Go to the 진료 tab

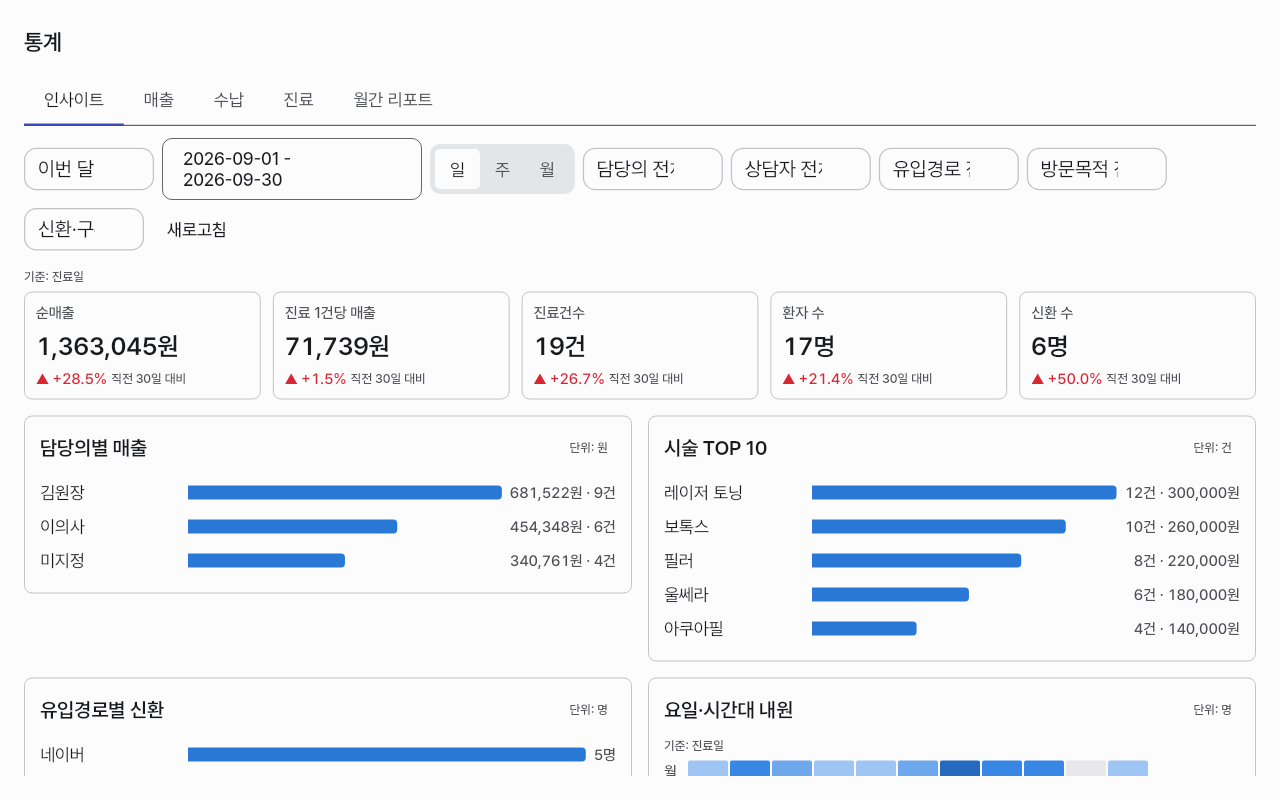[299, 100]
